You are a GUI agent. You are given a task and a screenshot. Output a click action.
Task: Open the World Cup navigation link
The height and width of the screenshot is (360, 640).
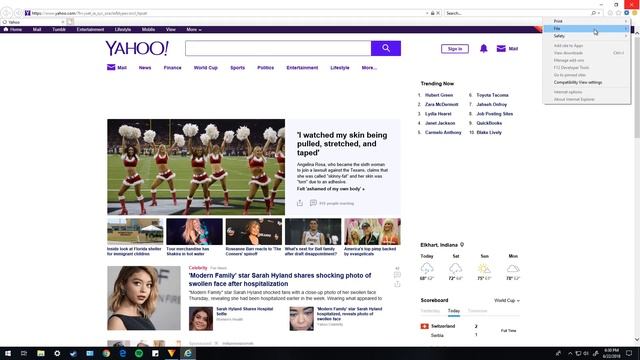click(x=206, y=68)
